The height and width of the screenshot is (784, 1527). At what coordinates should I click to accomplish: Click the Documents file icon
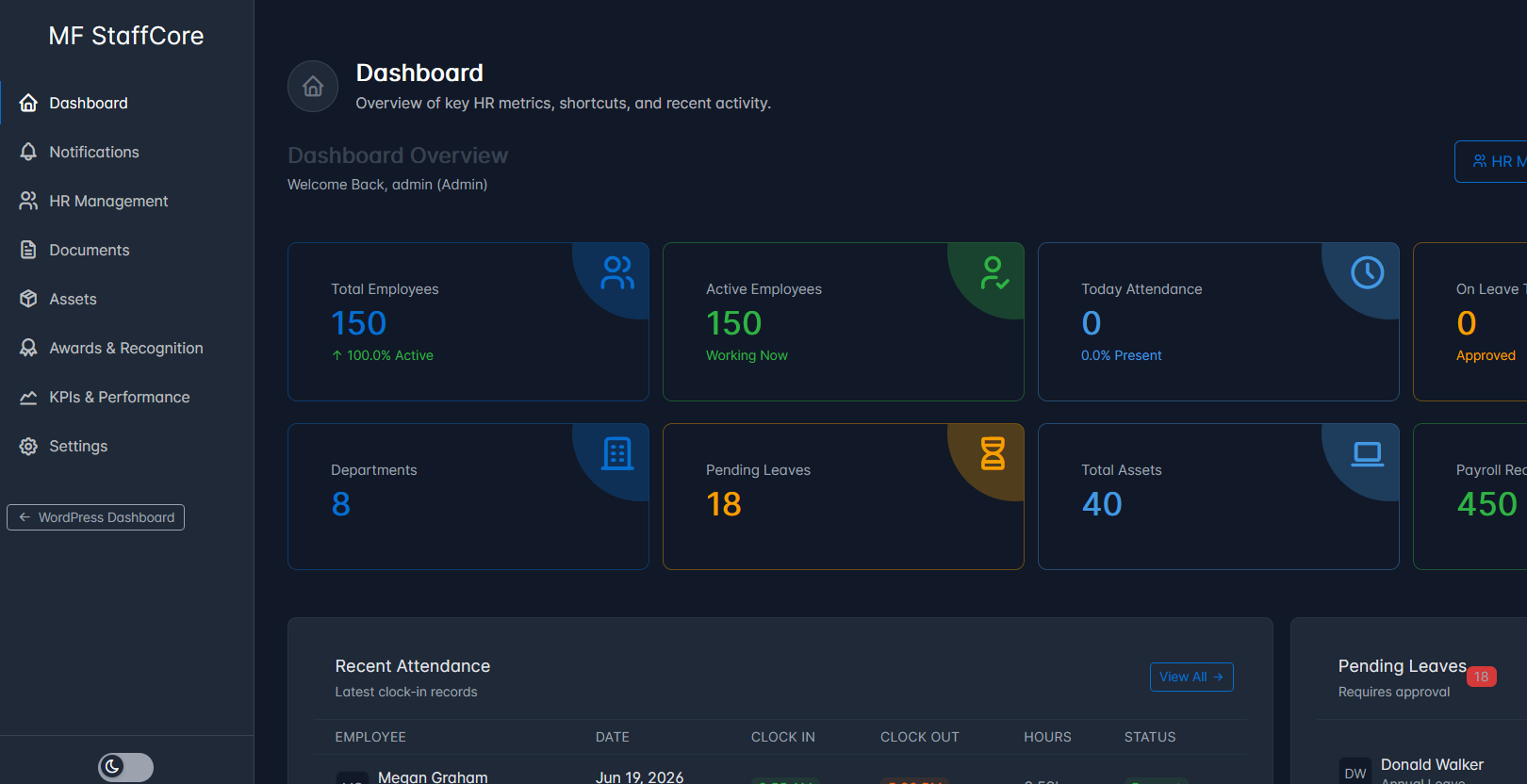point(28,250)
